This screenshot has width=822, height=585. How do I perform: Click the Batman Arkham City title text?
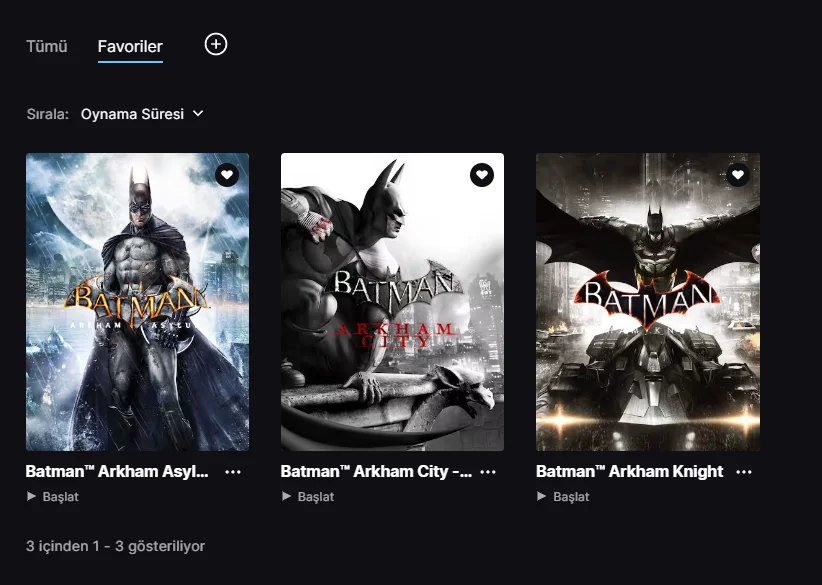click(x=375, y=472)
